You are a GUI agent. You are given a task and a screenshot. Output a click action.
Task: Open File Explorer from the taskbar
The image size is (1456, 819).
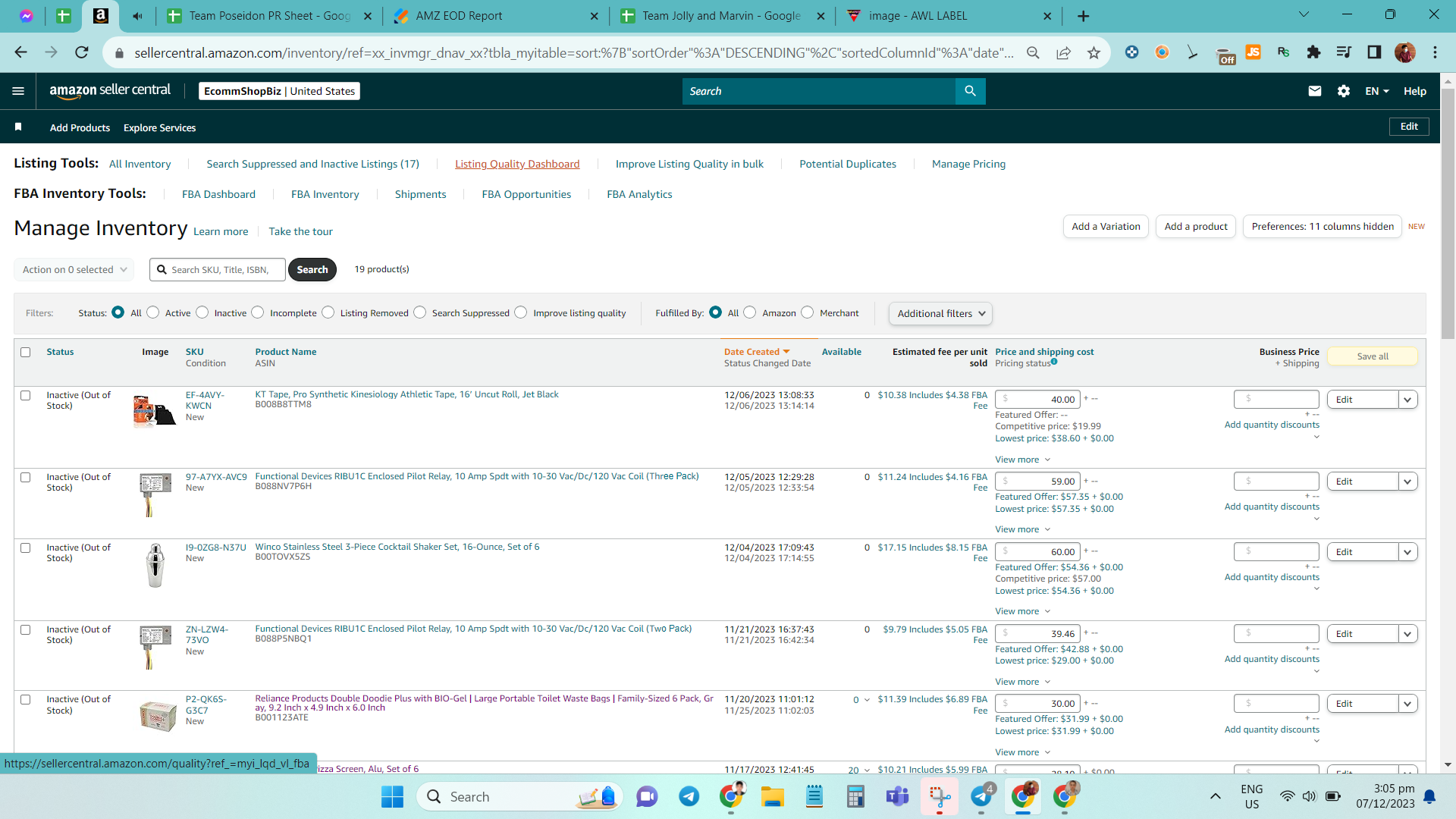[x=772, y=796]
